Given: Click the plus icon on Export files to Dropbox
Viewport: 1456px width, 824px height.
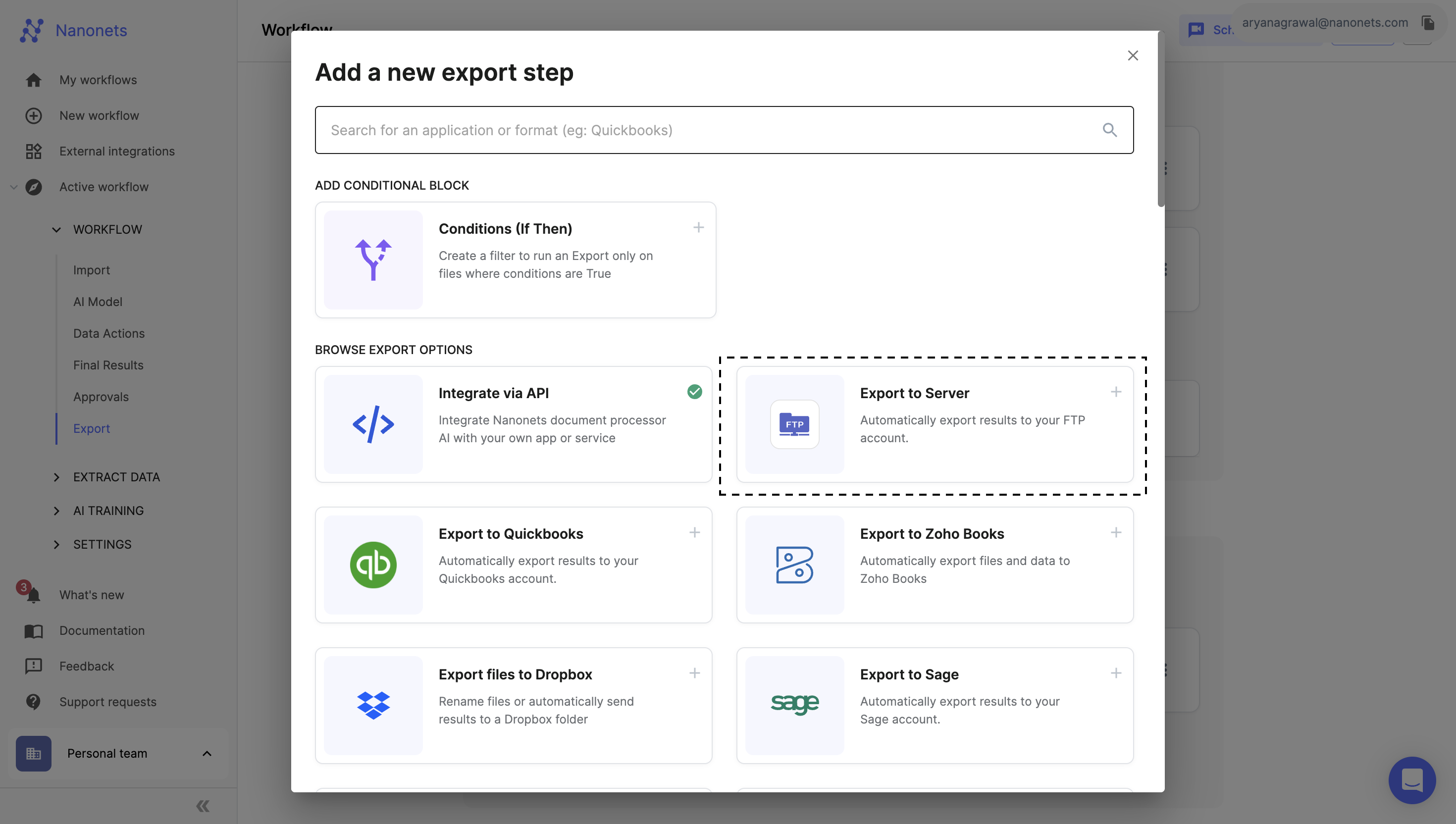Looking at the screenshot, I should click(694, 673).
